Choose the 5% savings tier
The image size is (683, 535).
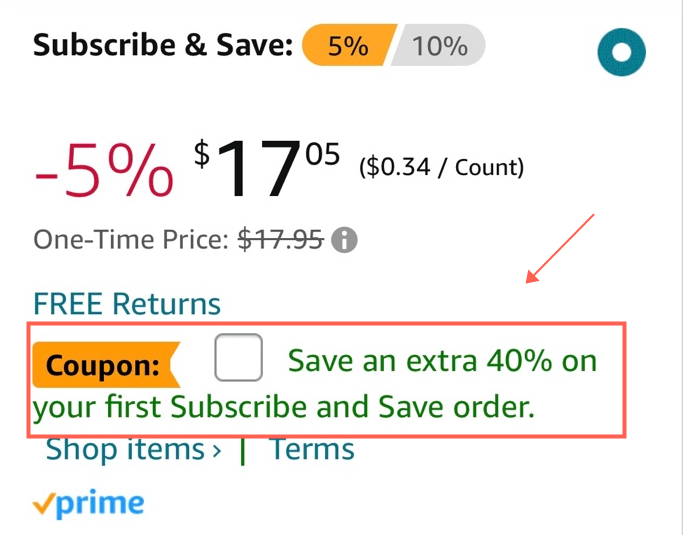(x=347, y=46)
